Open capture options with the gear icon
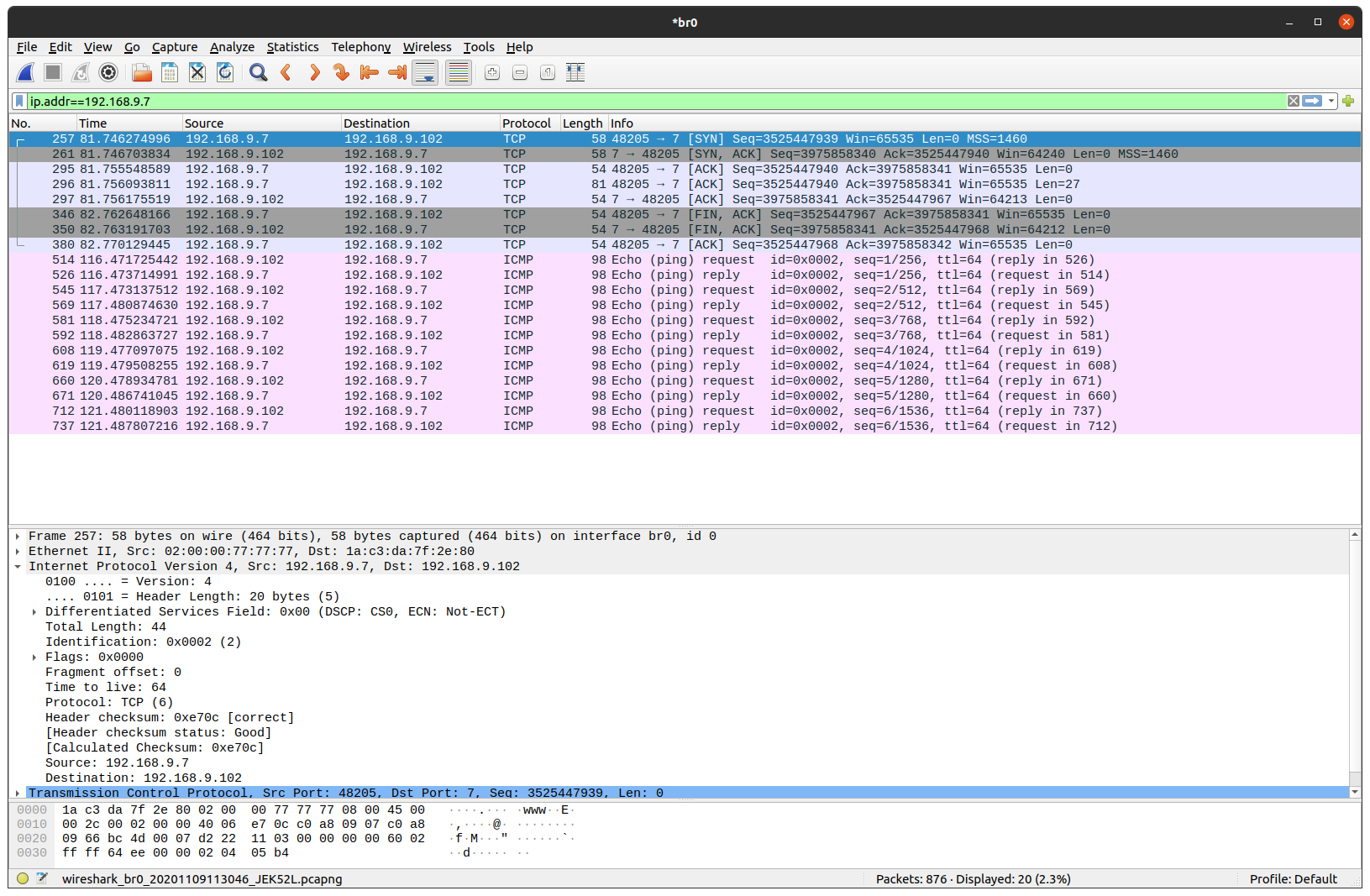The image size is (1370, 896). [x=108, y=73]
